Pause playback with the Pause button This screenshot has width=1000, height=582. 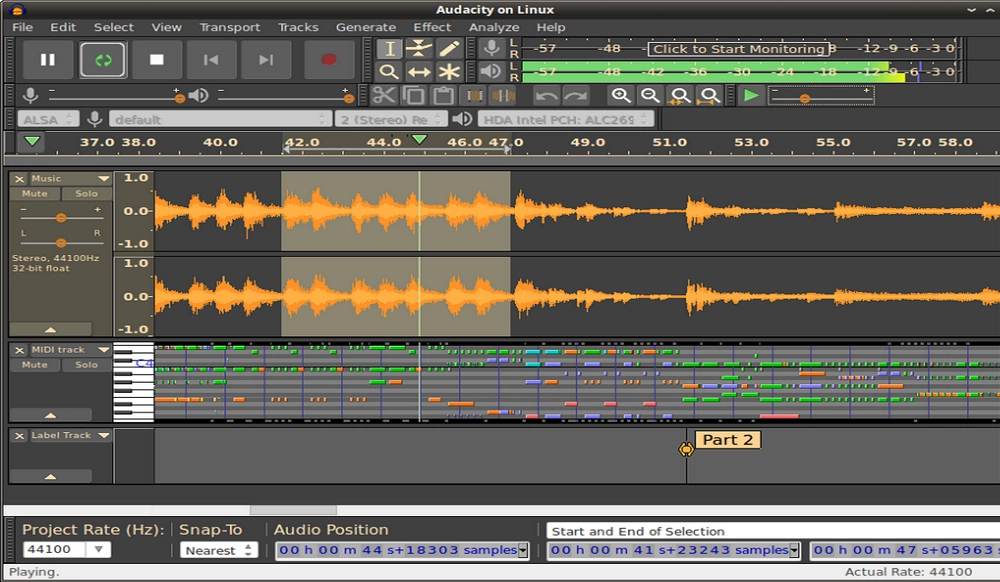click(48, 60)
